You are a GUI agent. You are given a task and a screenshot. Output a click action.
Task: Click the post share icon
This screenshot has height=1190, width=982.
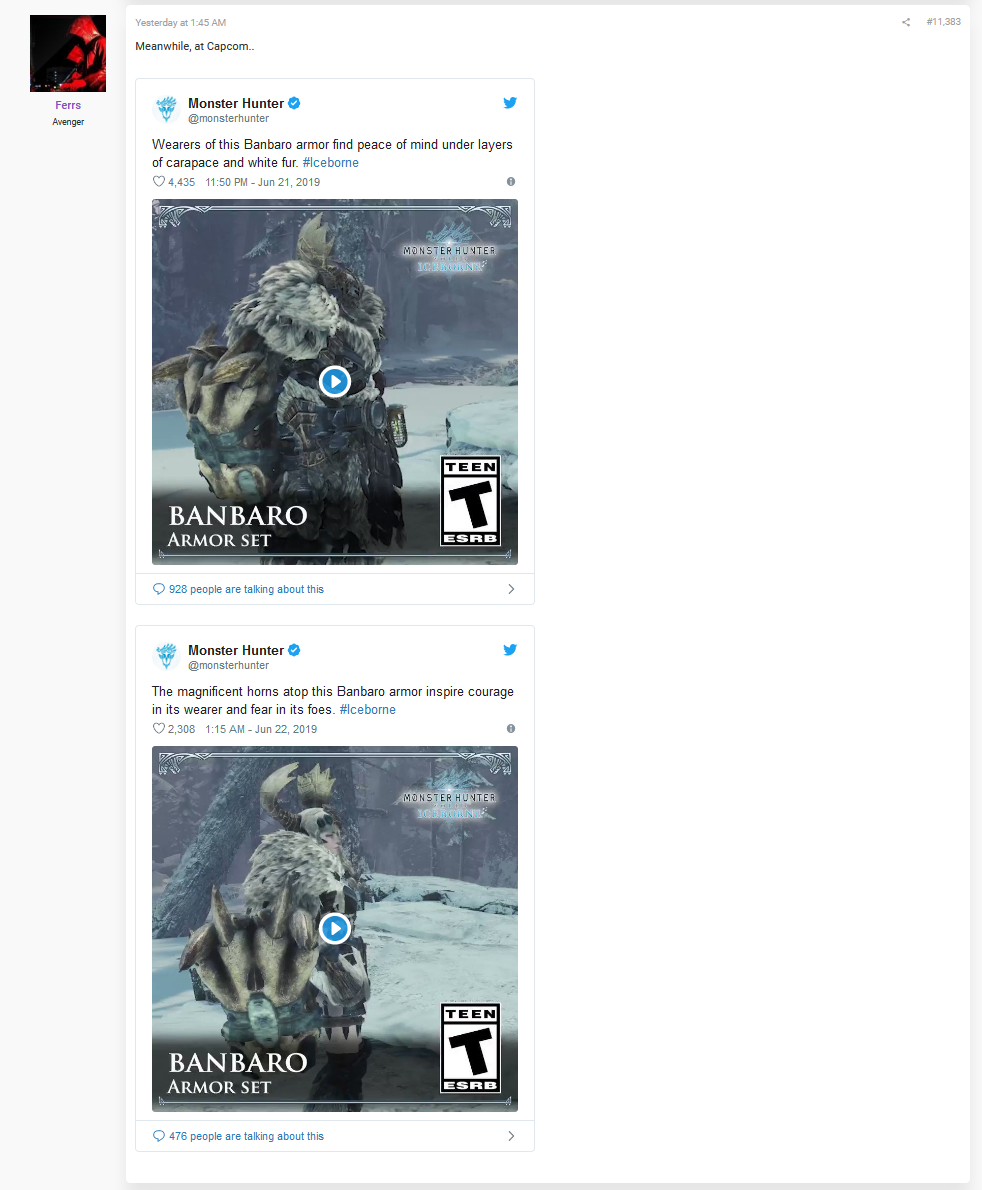[x=905, y=22]
